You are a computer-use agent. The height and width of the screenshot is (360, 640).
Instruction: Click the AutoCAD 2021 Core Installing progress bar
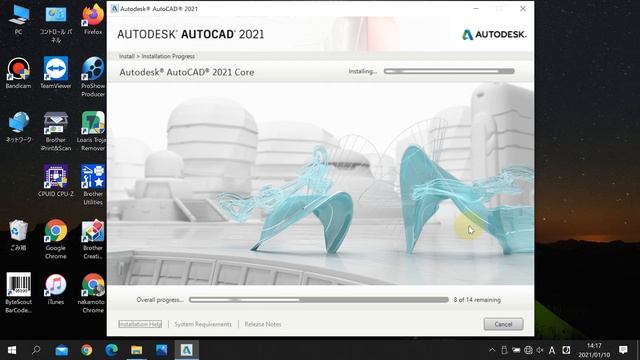pyautogui.click(x=449, y=71)
